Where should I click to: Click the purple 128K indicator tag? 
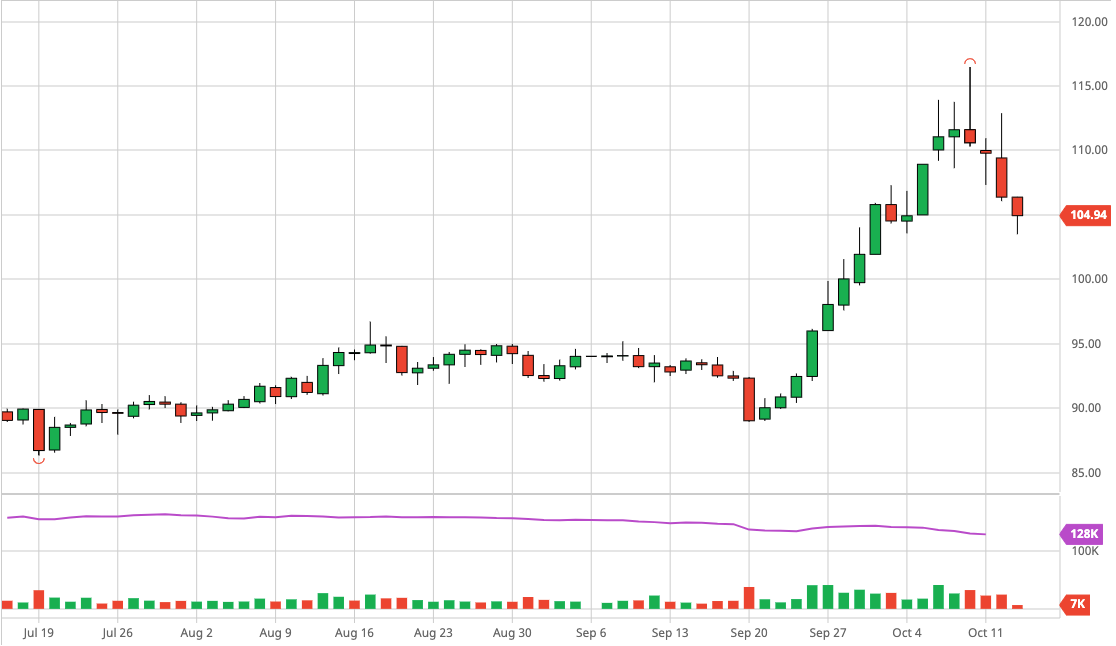(1083, 534)
